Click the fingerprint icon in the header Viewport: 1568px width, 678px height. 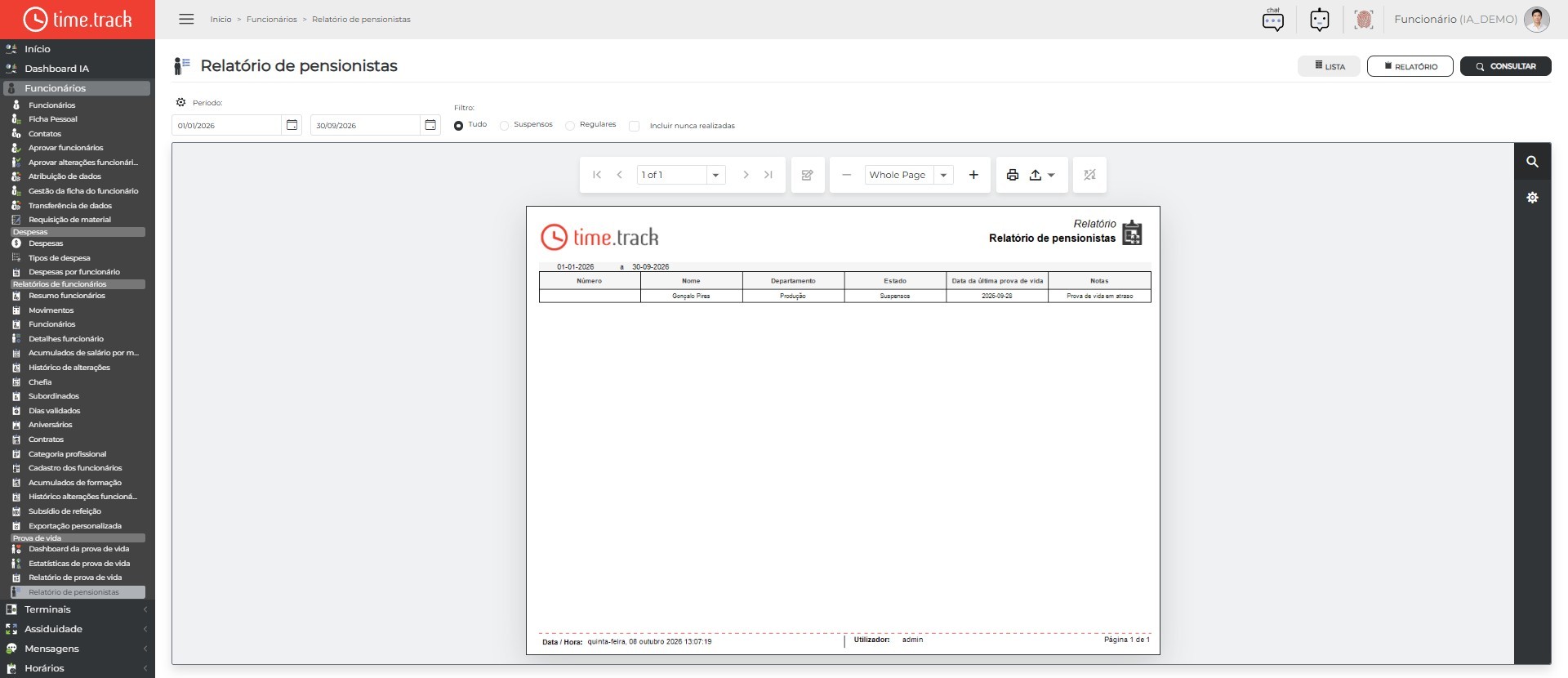pyautogui.click(x=1364, y=19)
